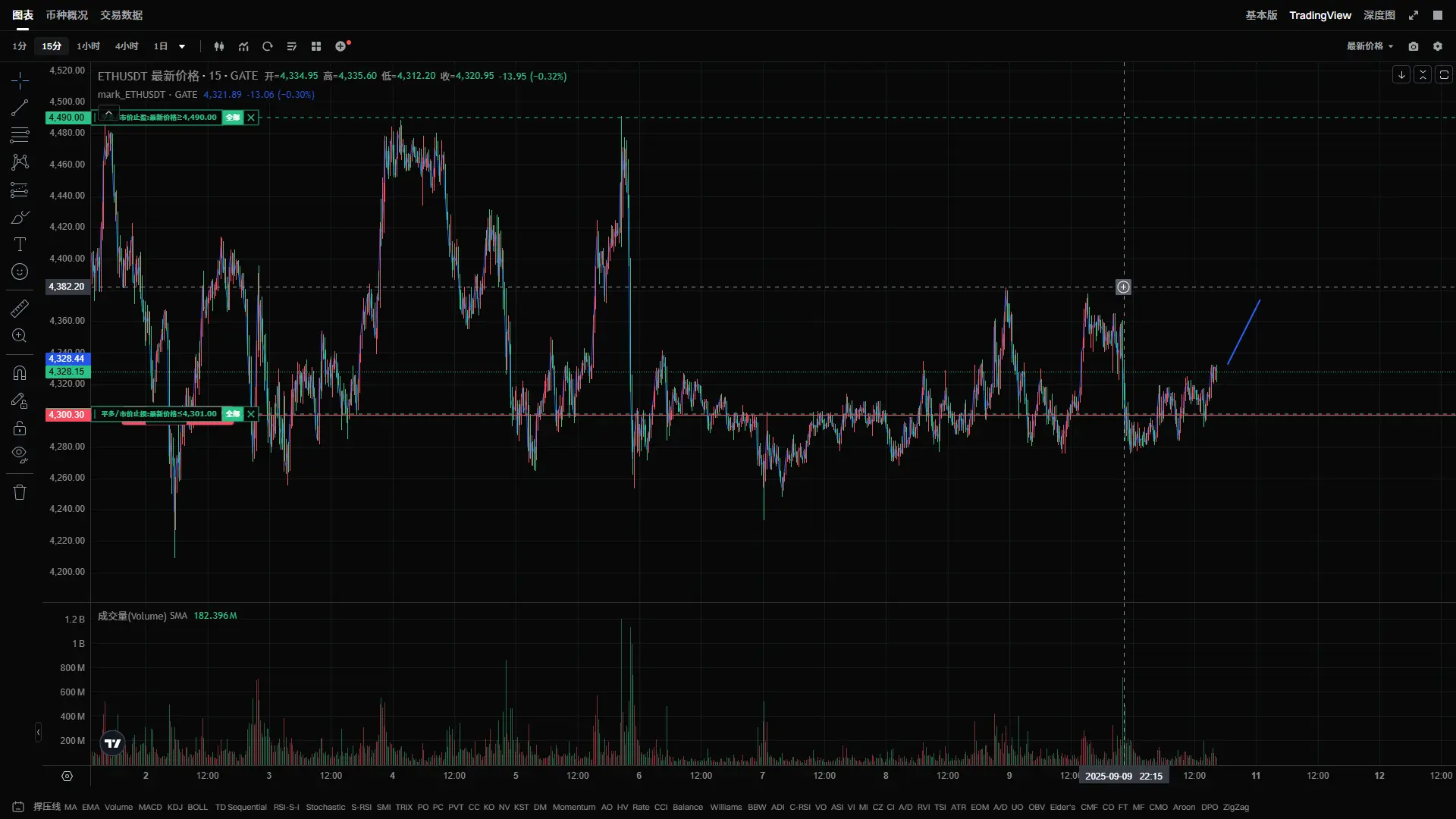Select the text annotation tool
Image resolution: width=1456 pixels, height=819 pixels.
point(20,244)
